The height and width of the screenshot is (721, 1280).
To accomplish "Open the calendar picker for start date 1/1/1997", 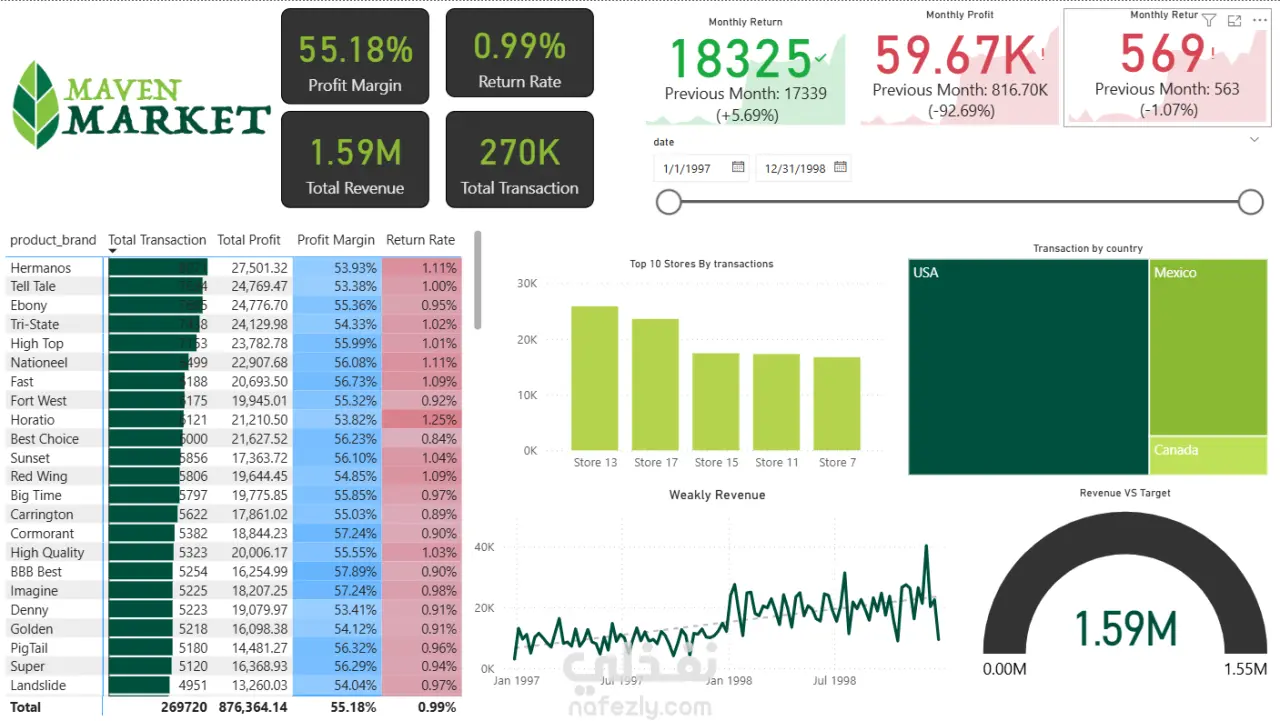I will [x=738, y=167].
